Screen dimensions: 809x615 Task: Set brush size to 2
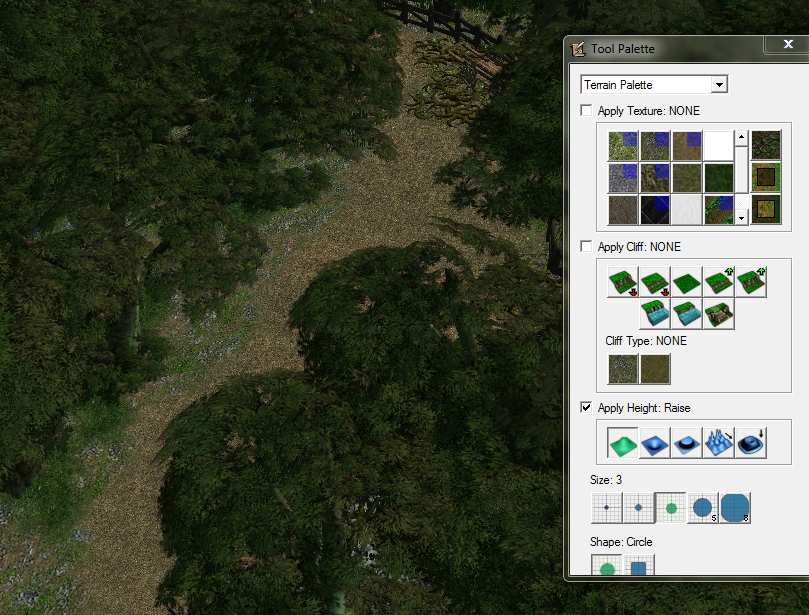click(639, 508)
